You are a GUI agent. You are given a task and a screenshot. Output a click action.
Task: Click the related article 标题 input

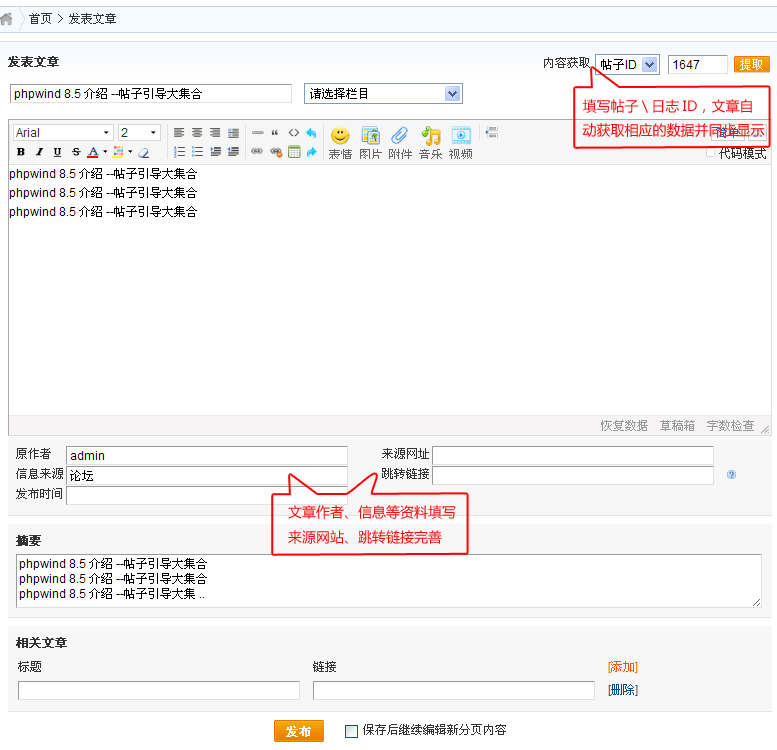coord(159,690)
